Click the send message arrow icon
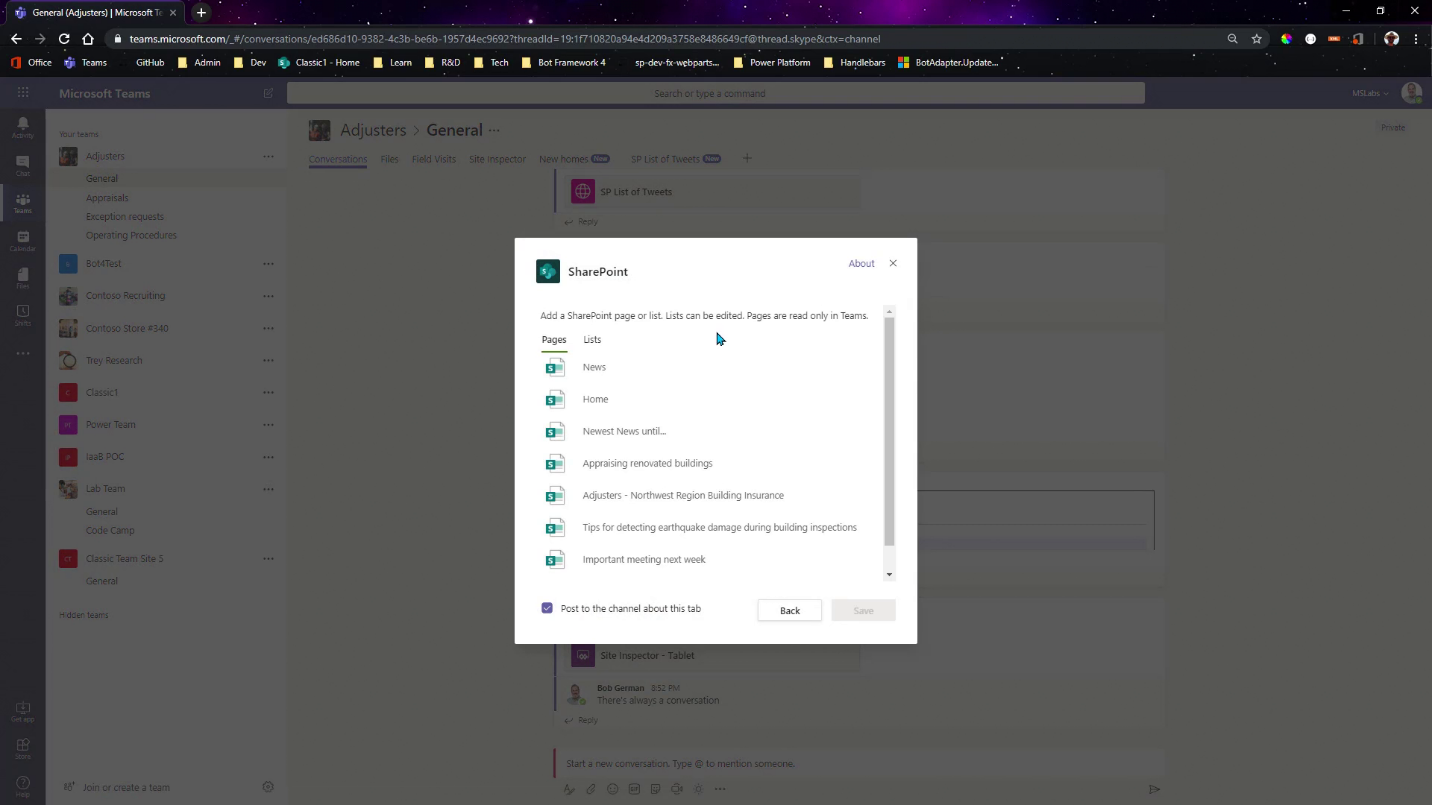Viewport: 1432px width, 805px height. pyautogui.click(x=1154, y=789)
